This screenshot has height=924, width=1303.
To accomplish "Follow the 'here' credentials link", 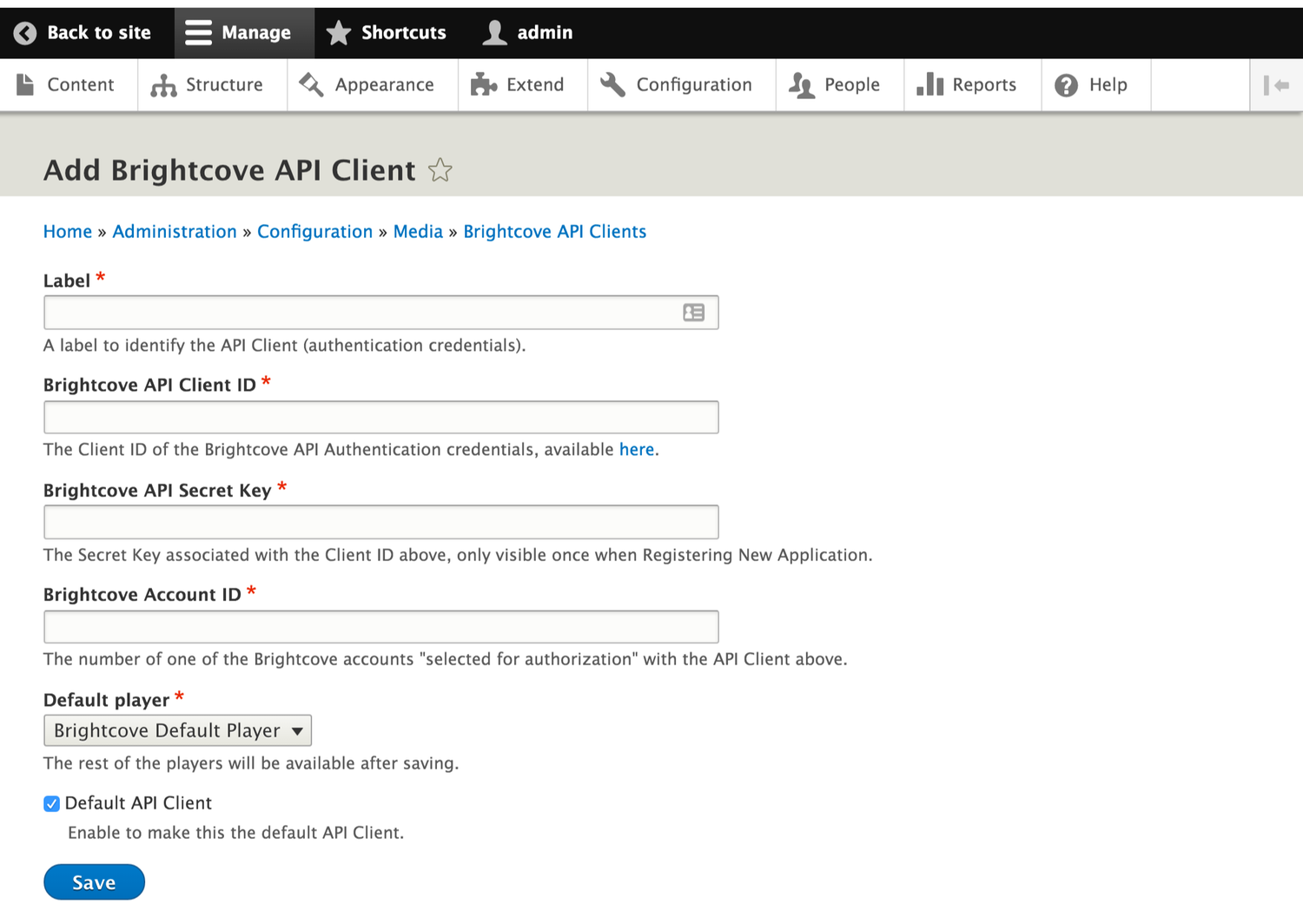I will 636,449.
